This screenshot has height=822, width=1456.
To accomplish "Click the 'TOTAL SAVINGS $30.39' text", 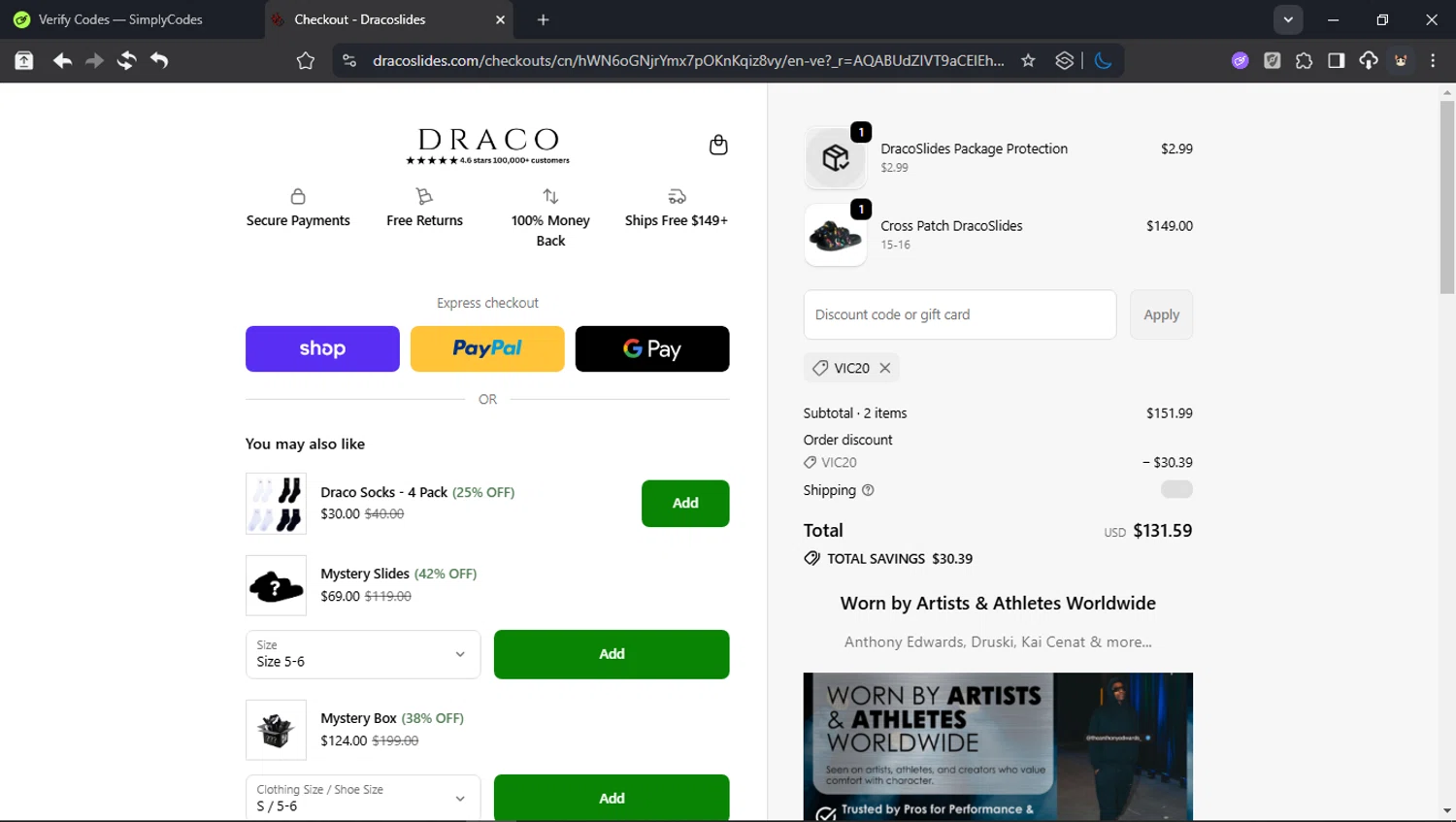I will [900, 558].
